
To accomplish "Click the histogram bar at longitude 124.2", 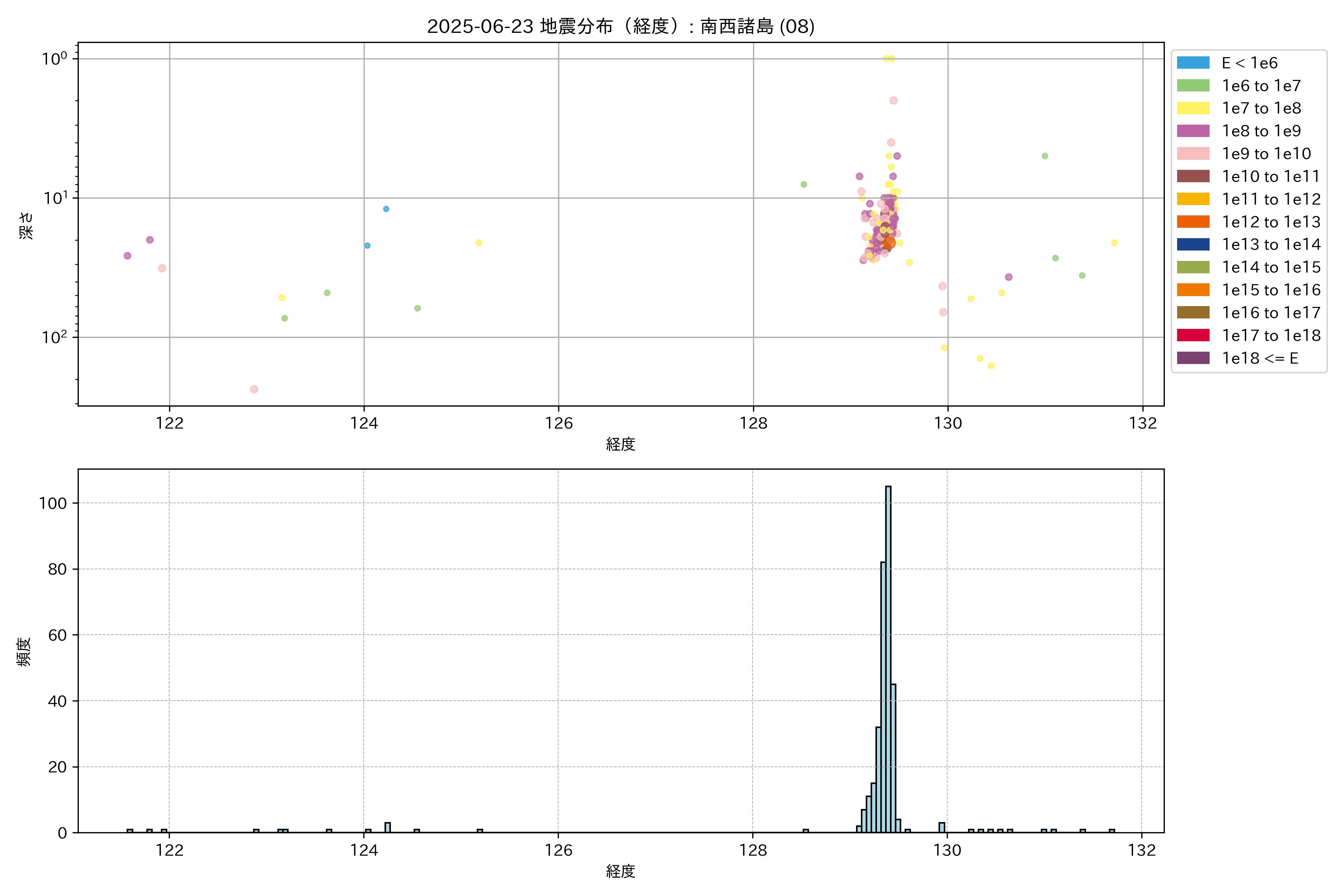I will [388, 827].
